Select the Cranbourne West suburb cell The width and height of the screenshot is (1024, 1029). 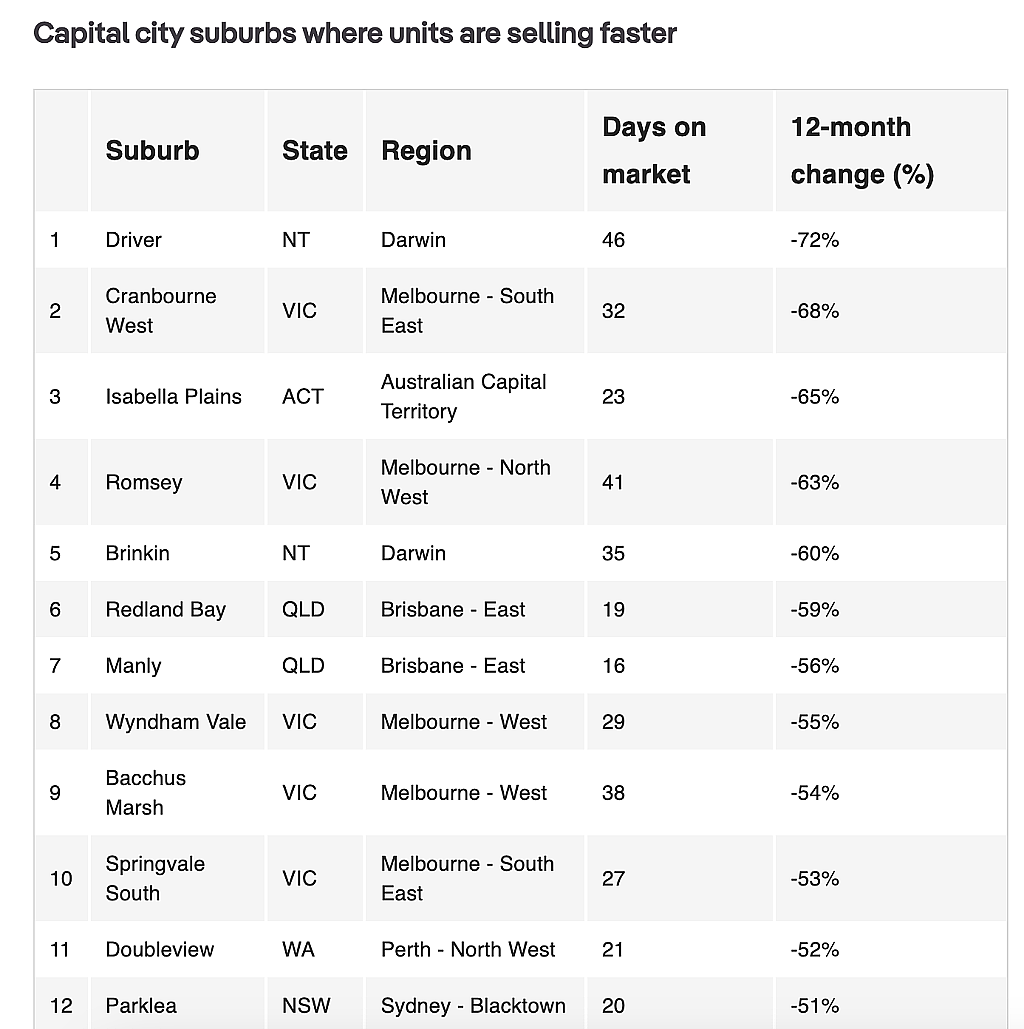tap(177, 310)
